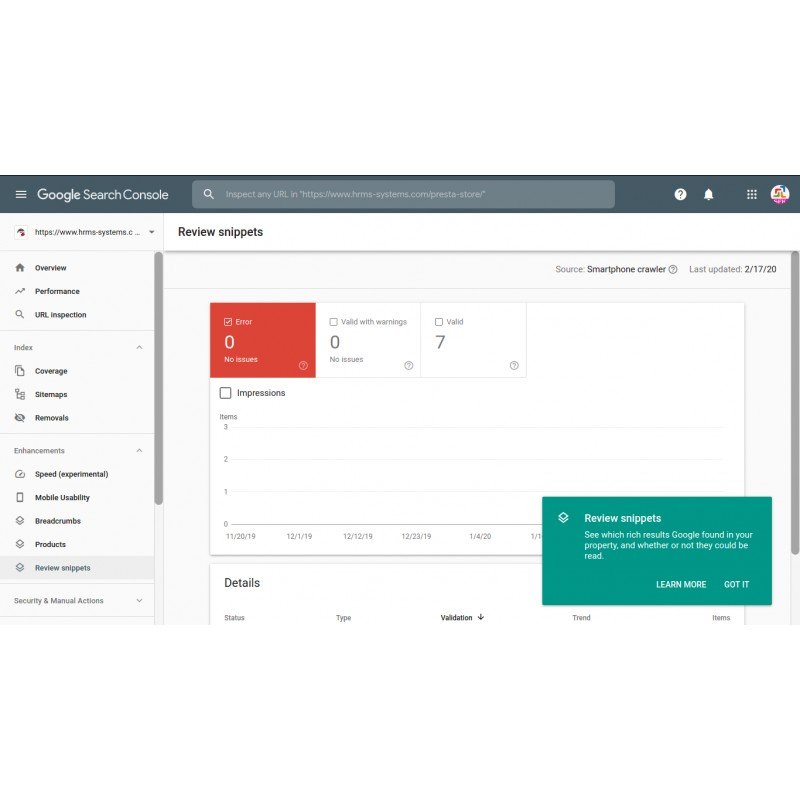
Task: Click the Sitemaps tree icon
Action: (x=20, y=394)
